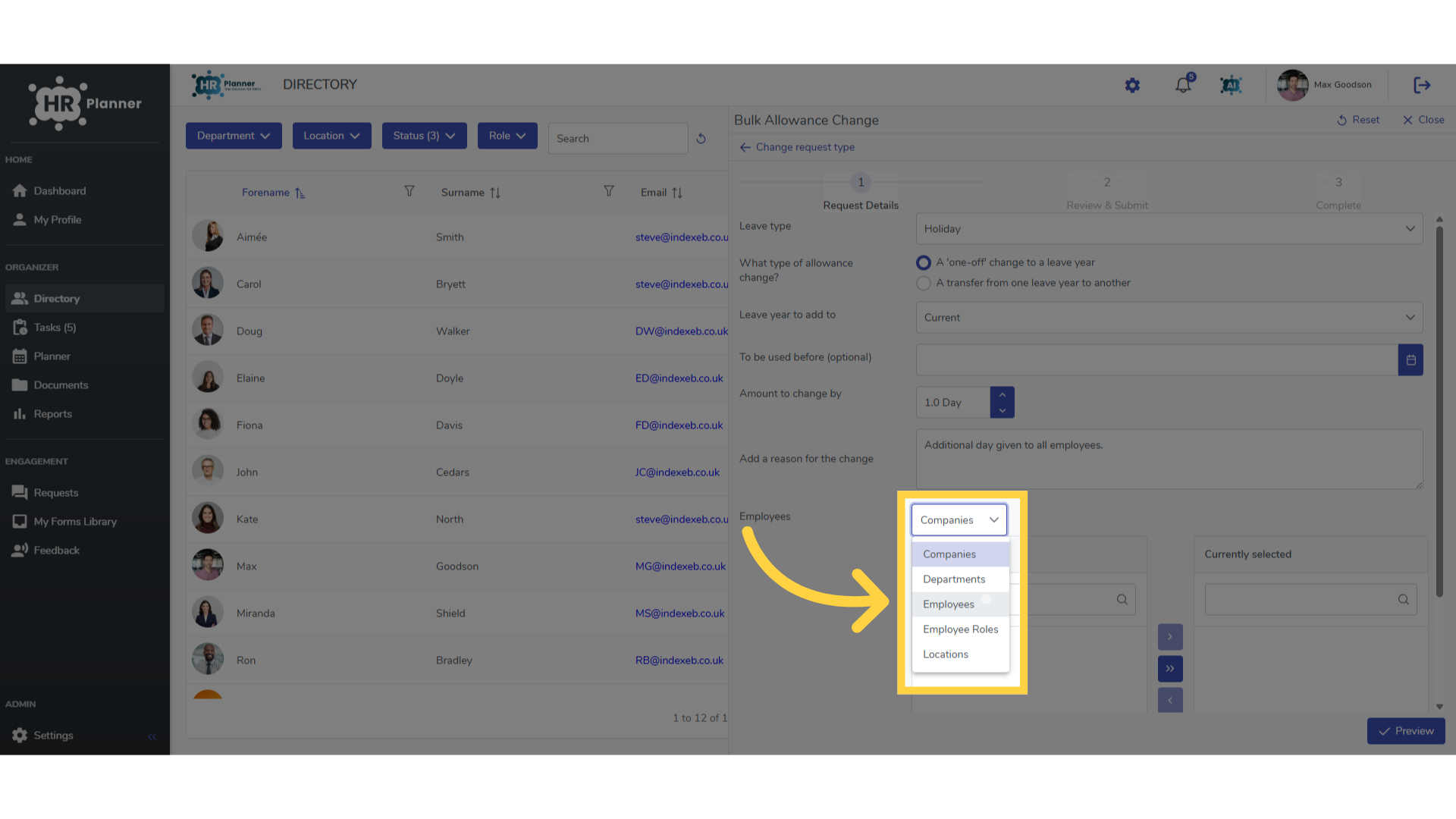The width and height of the screenshot is (1456, 819).
Task: Click Reset in Bulk Allowance Change
Action: (1358, 120)
